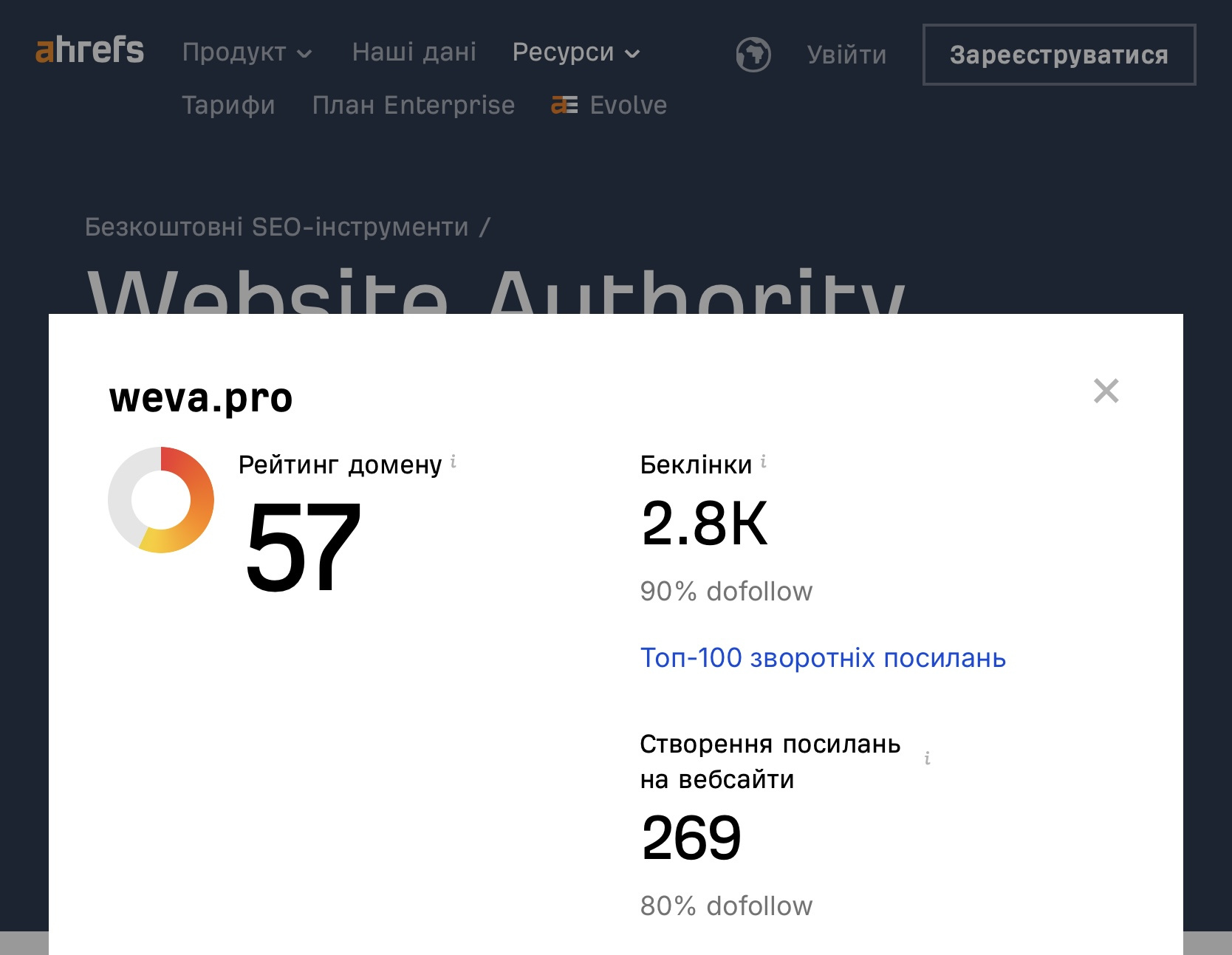Open the language globe icon

(x=753, y=55)
